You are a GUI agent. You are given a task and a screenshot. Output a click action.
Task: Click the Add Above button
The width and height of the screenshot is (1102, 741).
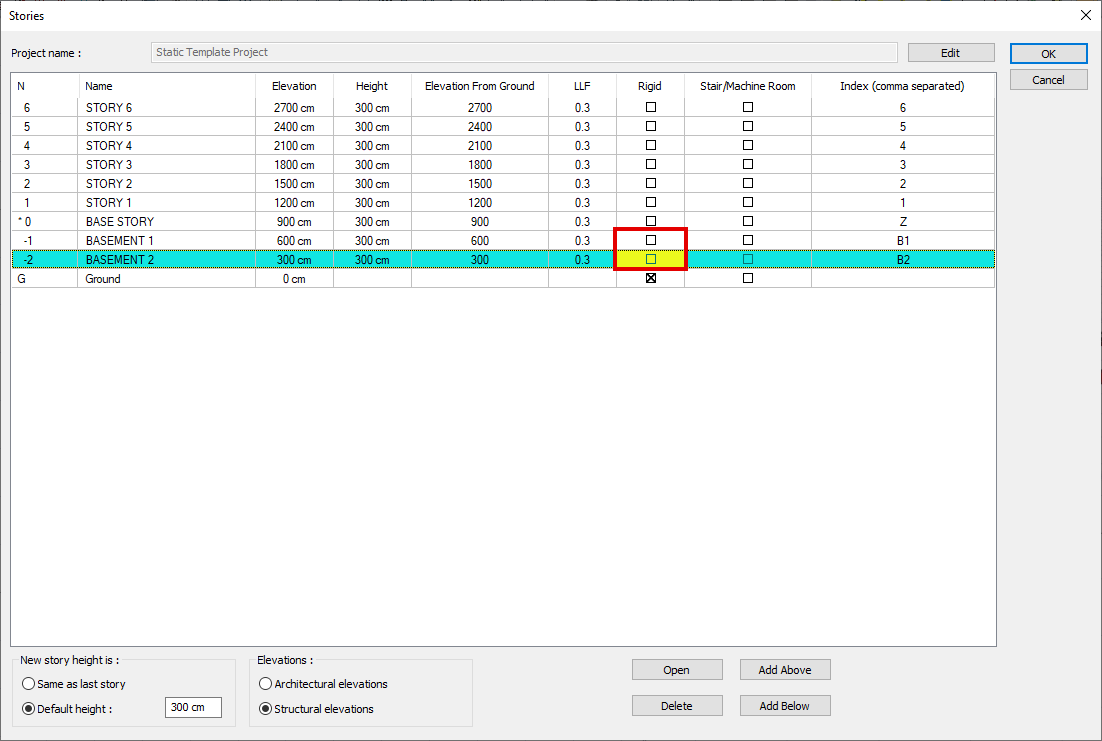click(x=784, y=670)
